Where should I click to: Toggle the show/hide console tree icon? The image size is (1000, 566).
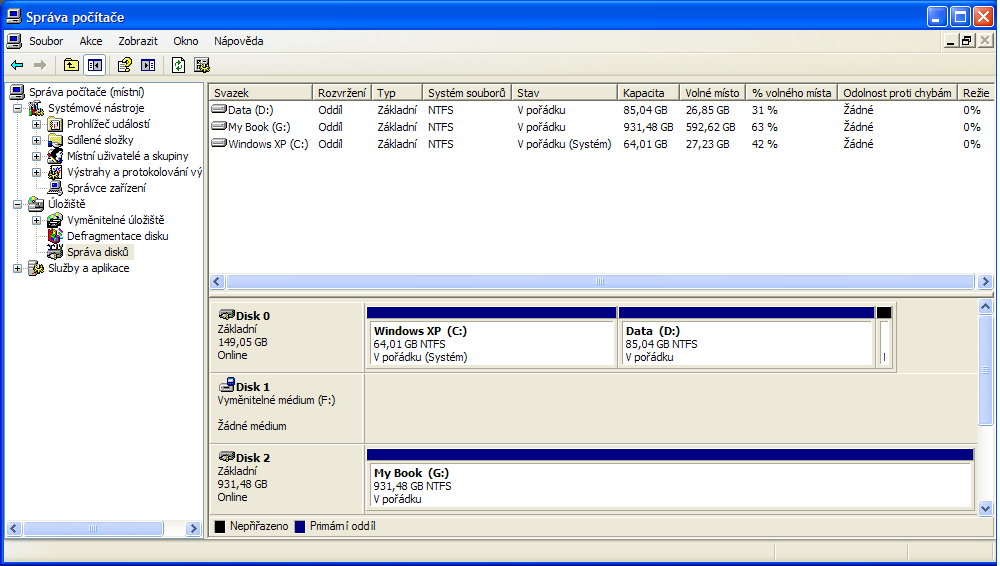tap(94, 65)
